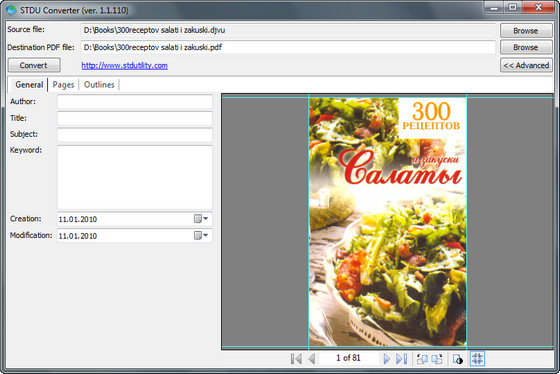Switch to the General tab
Screen dimensions: 560x374
coord(29,85)
